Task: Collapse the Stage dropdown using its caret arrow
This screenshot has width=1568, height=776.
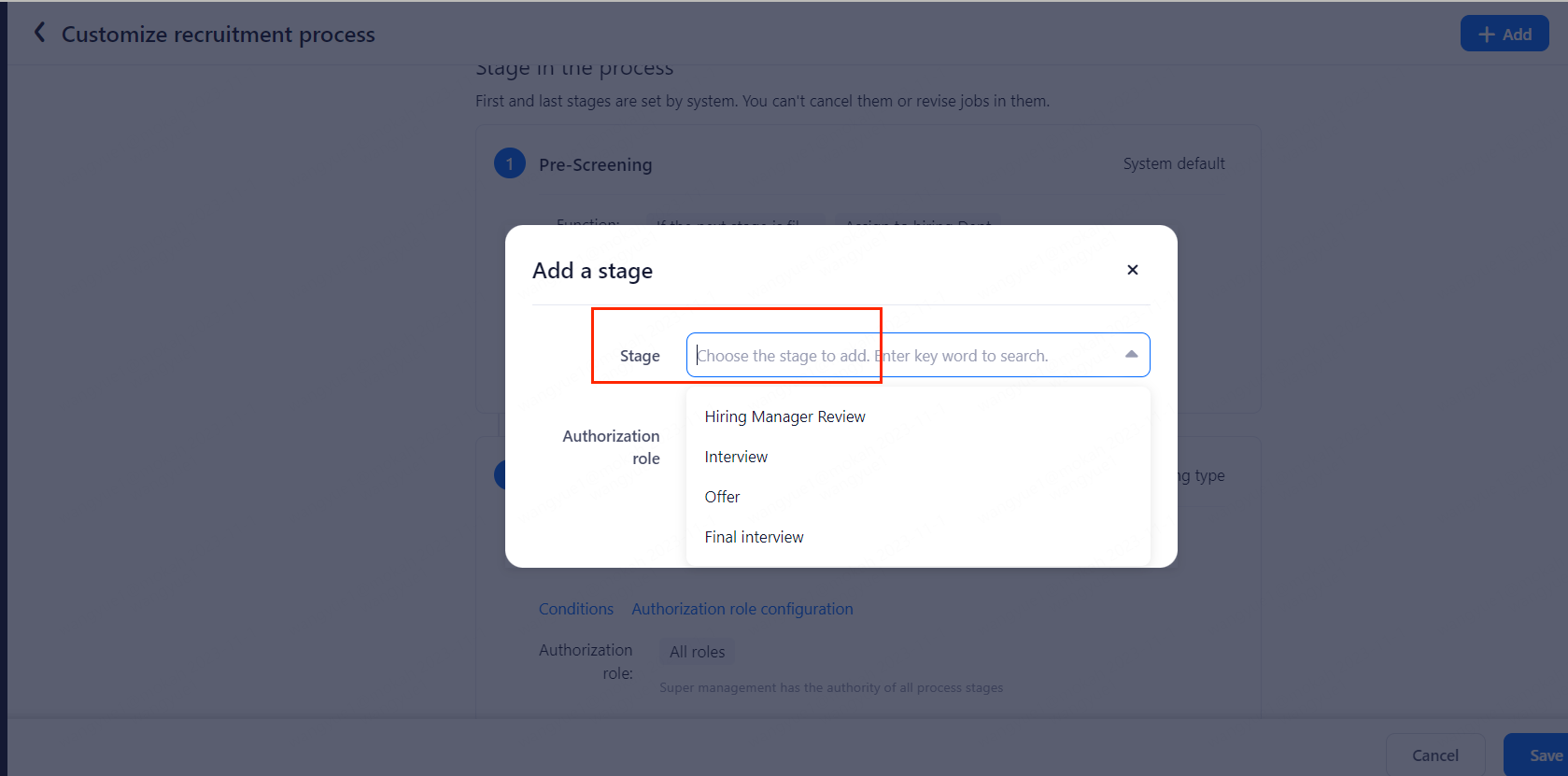Action: pyautogui.click(x=1131, y=355)
